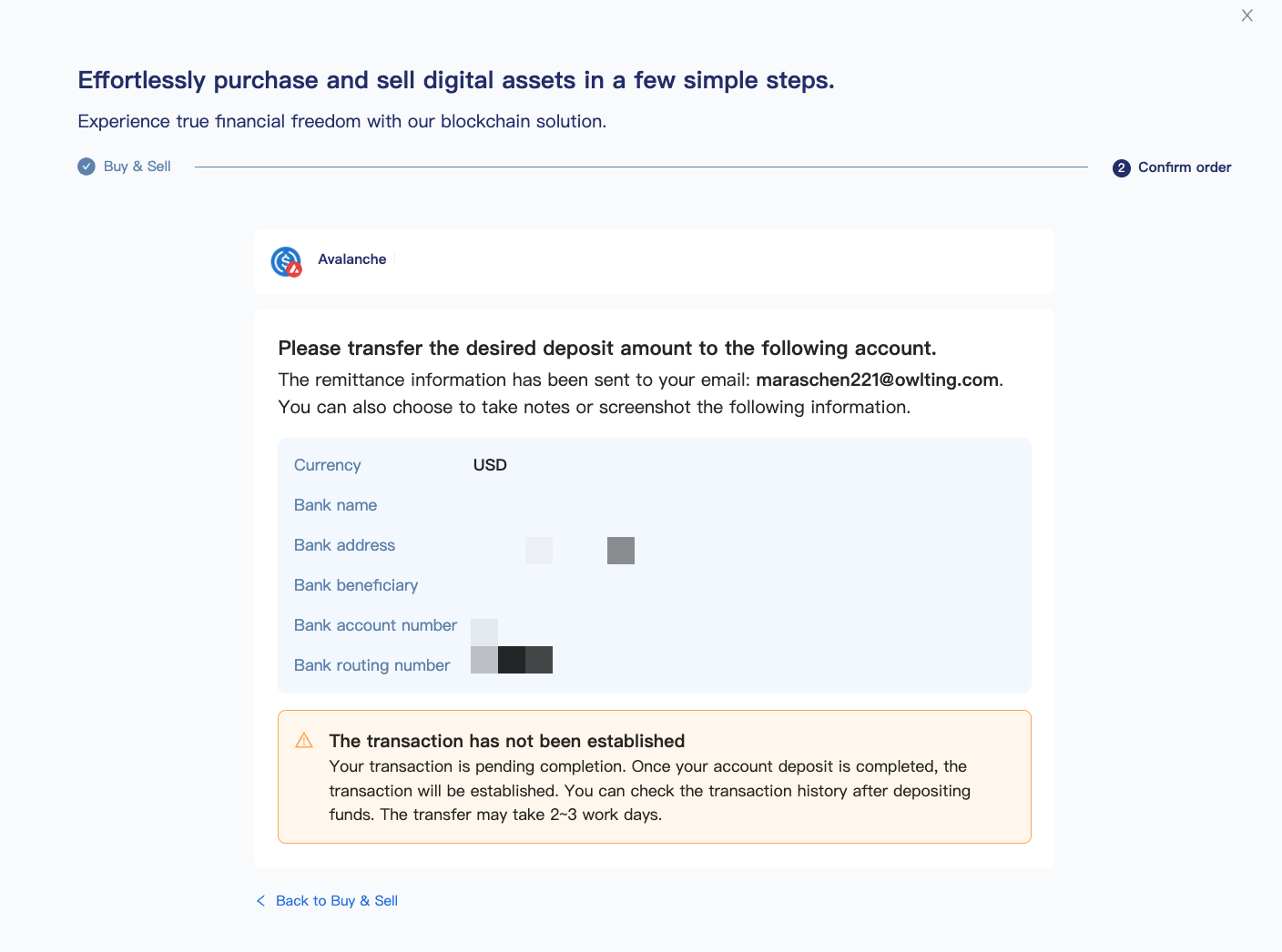Viewport: 1282px width, 952px height.
Task: Click the Bank name label
Action: click(335, 505)
